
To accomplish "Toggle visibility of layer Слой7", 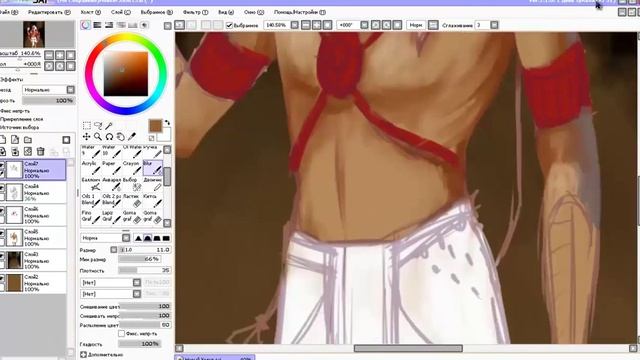I will coord(2,165).
